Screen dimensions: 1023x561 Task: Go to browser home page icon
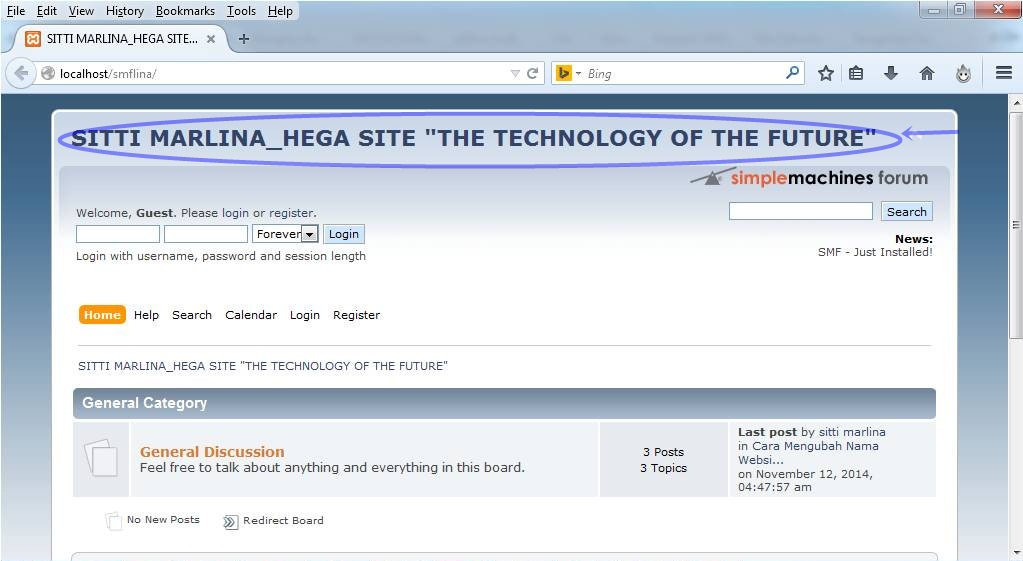927,73
